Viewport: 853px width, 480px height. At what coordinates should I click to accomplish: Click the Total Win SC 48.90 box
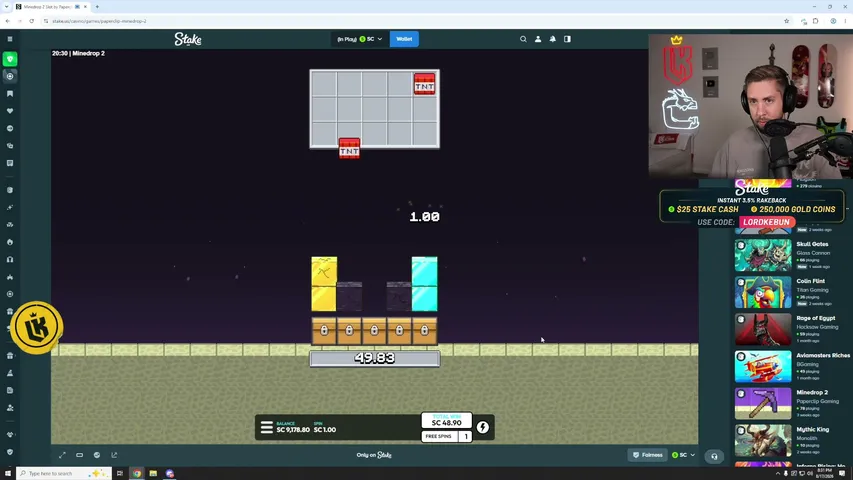447,420
